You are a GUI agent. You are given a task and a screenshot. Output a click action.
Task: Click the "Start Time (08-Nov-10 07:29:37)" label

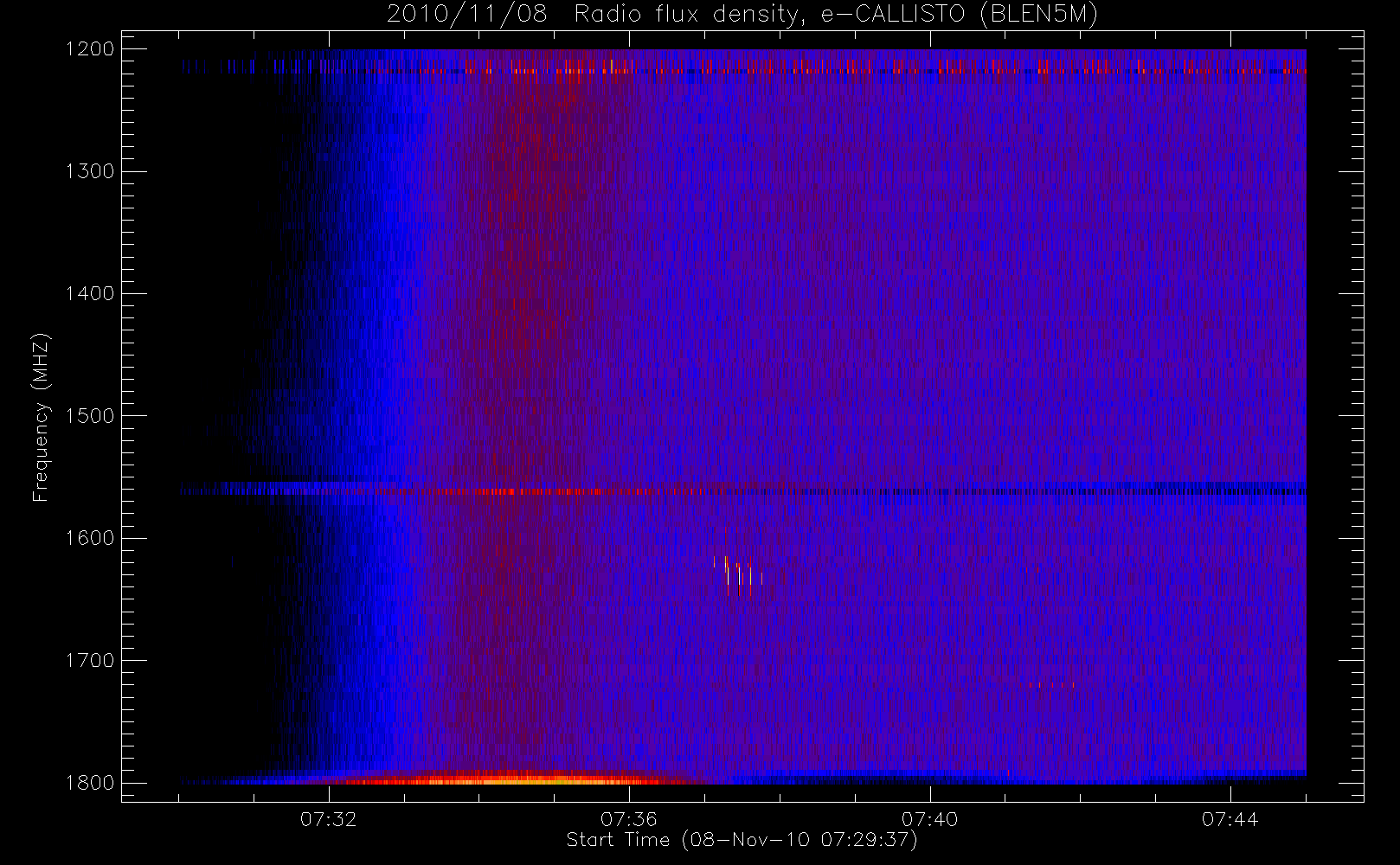coord(742,840)
